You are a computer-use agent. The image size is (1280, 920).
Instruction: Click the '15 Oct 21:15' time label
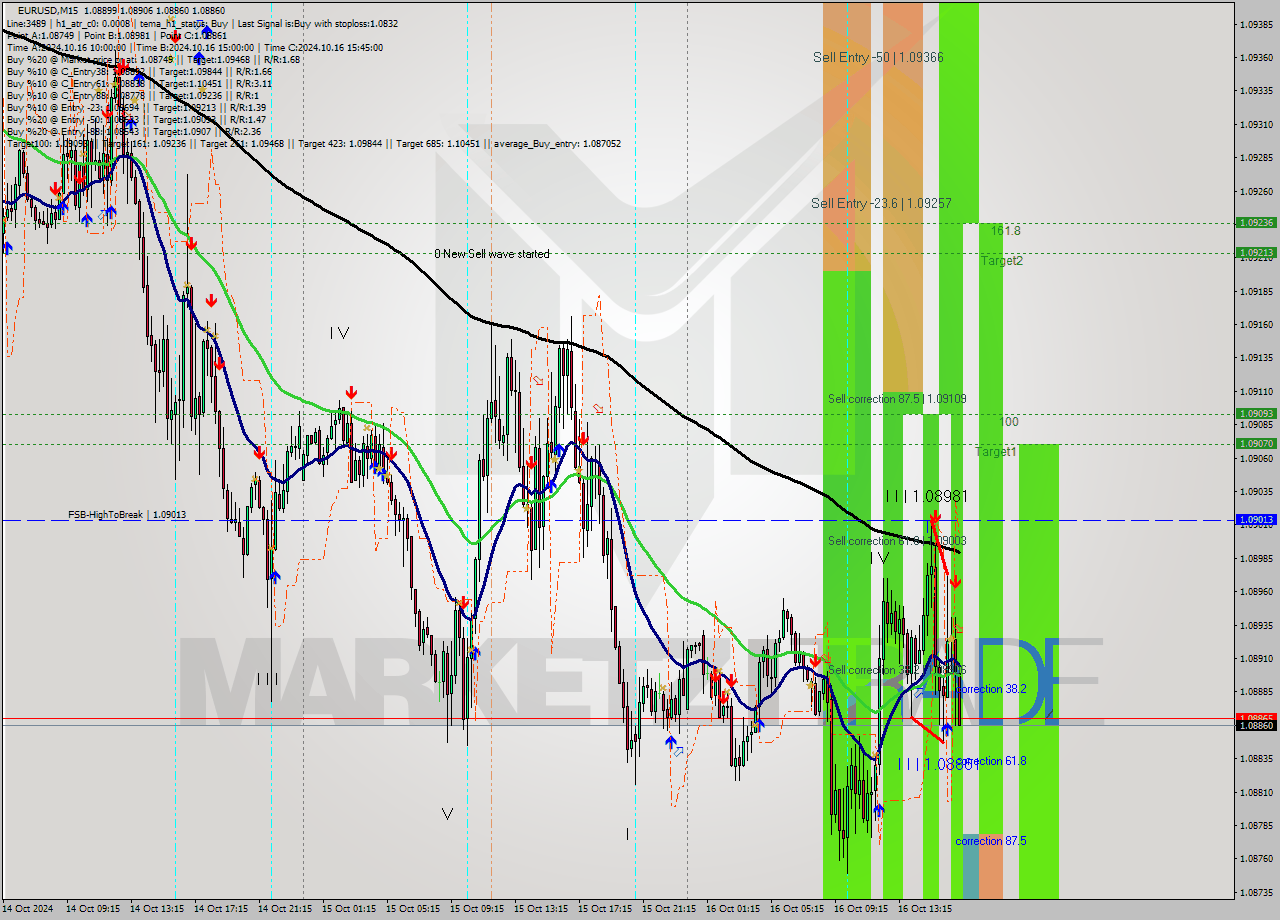(669, 909)
